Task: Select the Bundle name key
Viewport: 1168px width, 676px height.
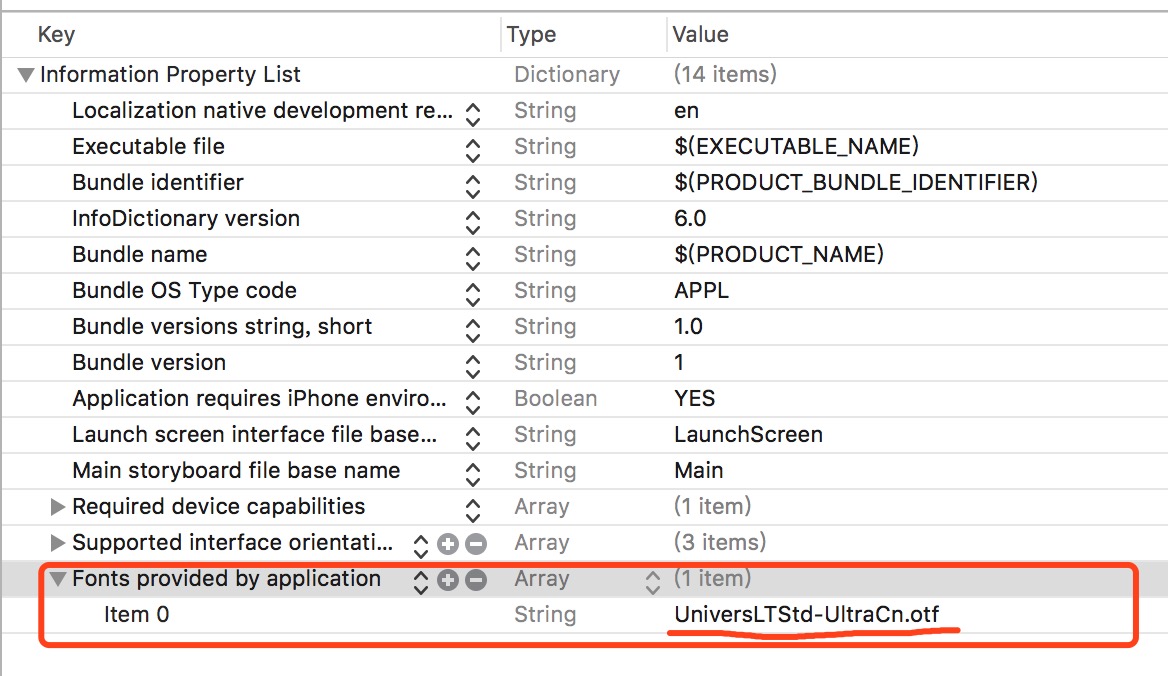Action: pos(139,255)
